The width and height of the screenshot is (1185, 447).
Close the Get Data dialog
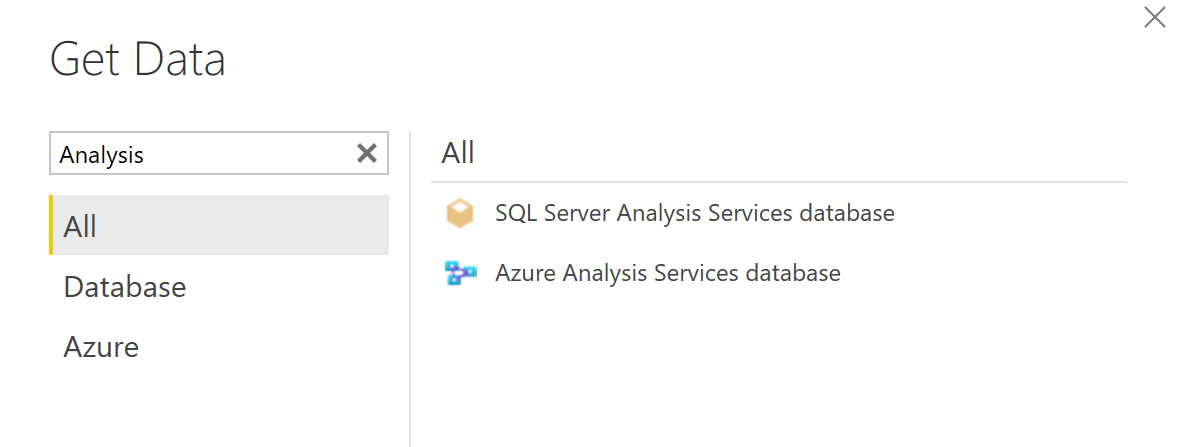click(1155, 17)
